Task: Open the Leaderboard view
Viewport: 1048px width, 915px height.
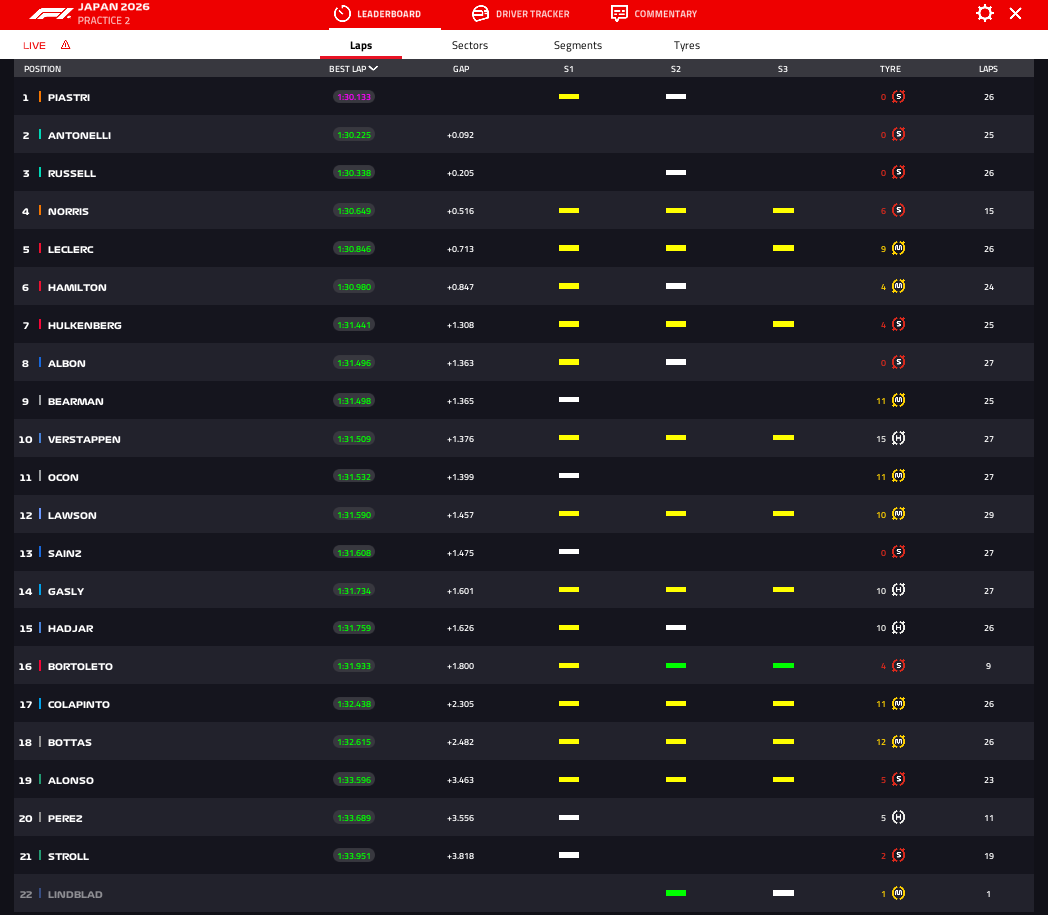Action: point(378,14)
